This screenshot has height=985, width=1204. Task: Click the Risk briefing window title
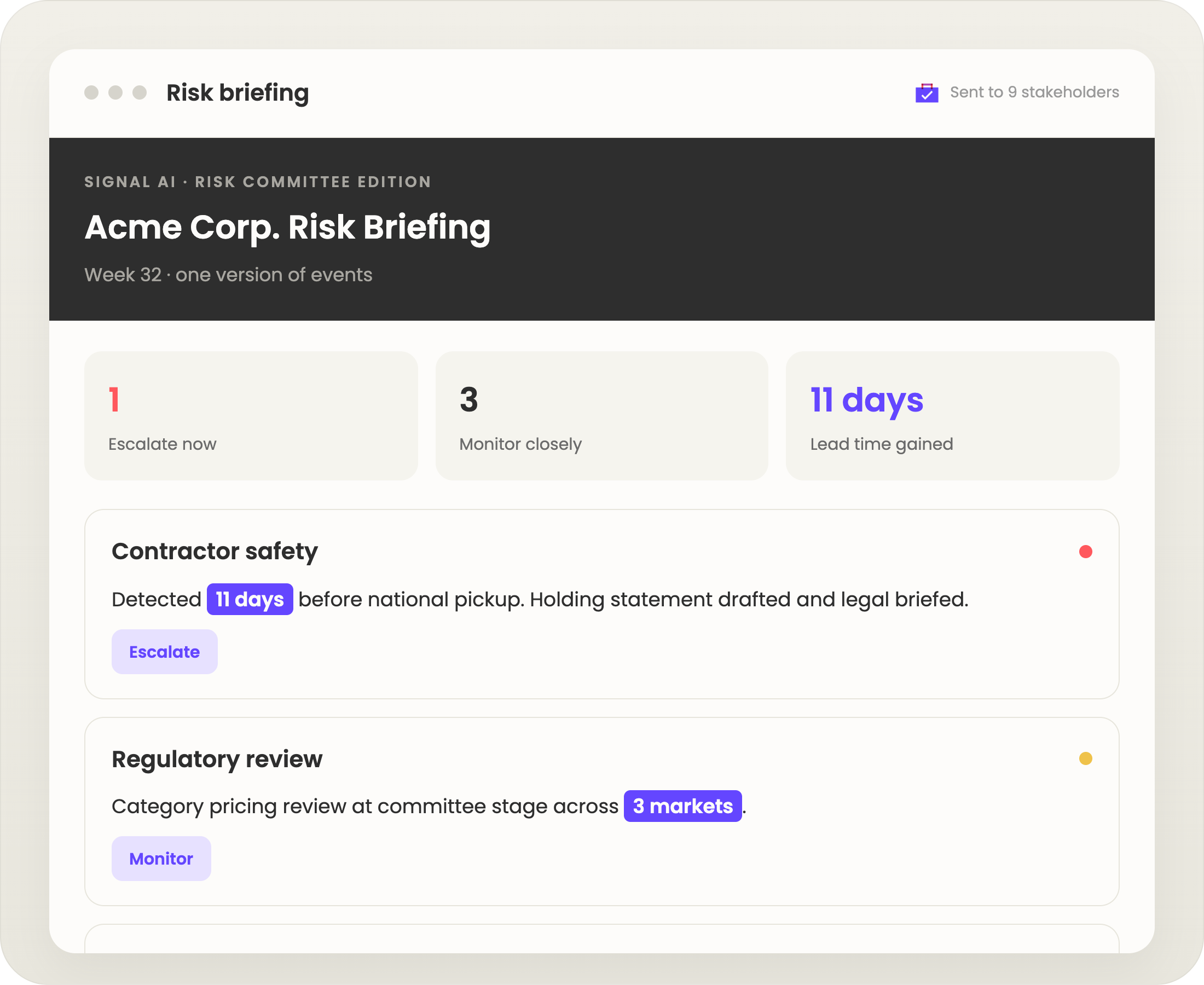click(x=238, y=93)
